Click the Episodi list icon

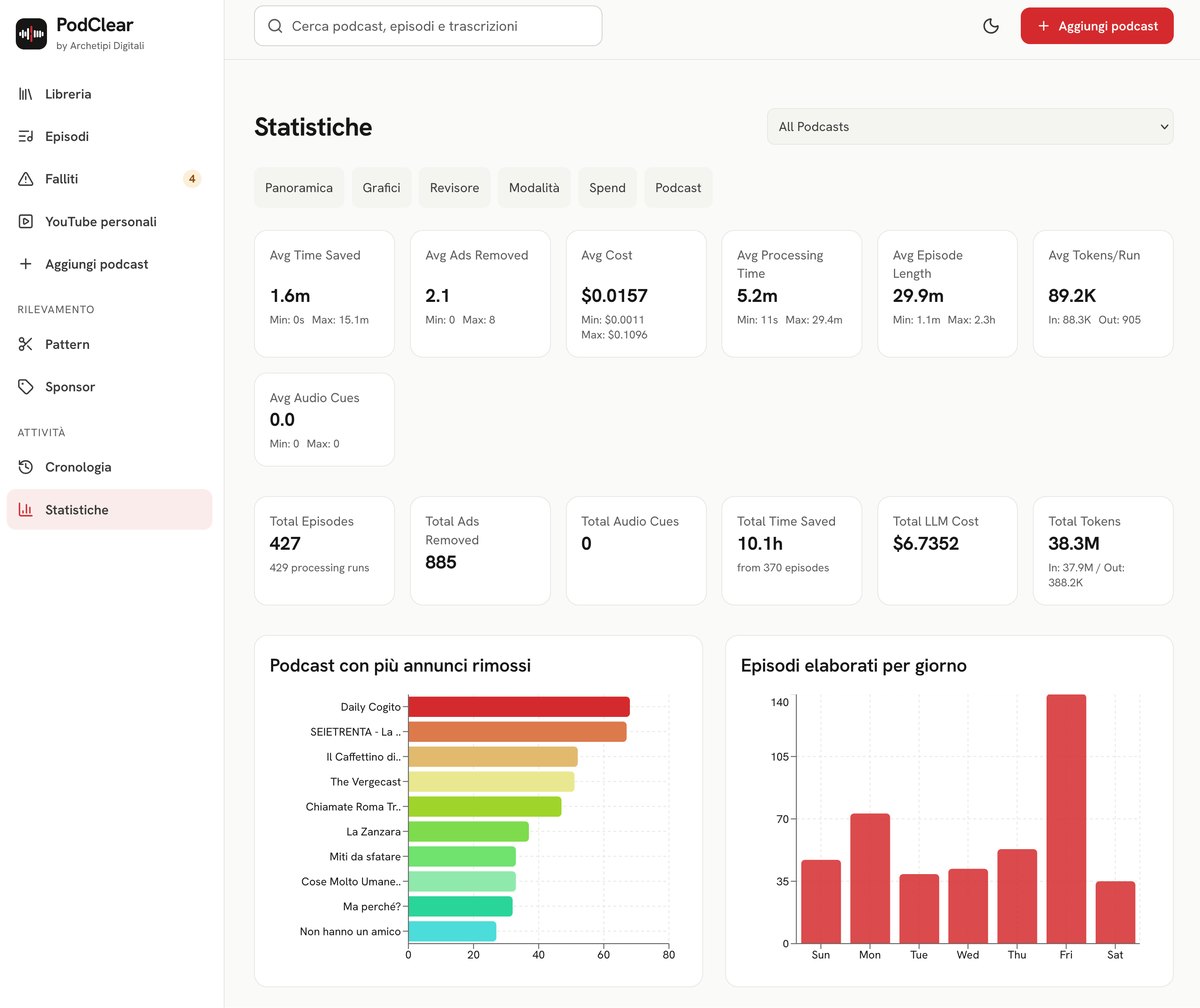point(26,137)
